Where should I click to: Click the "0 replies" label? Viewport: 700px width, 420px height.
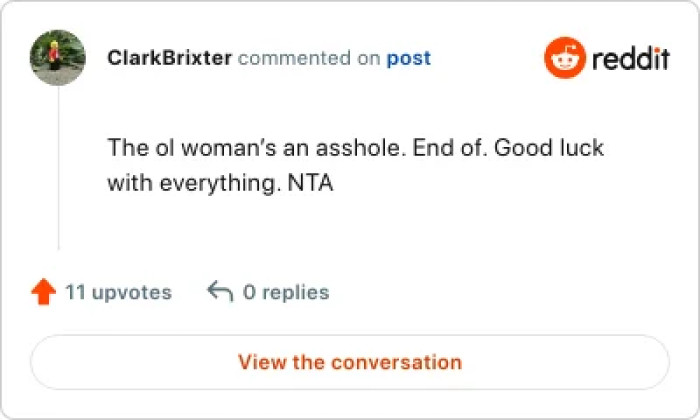click(x=286, y=293)
